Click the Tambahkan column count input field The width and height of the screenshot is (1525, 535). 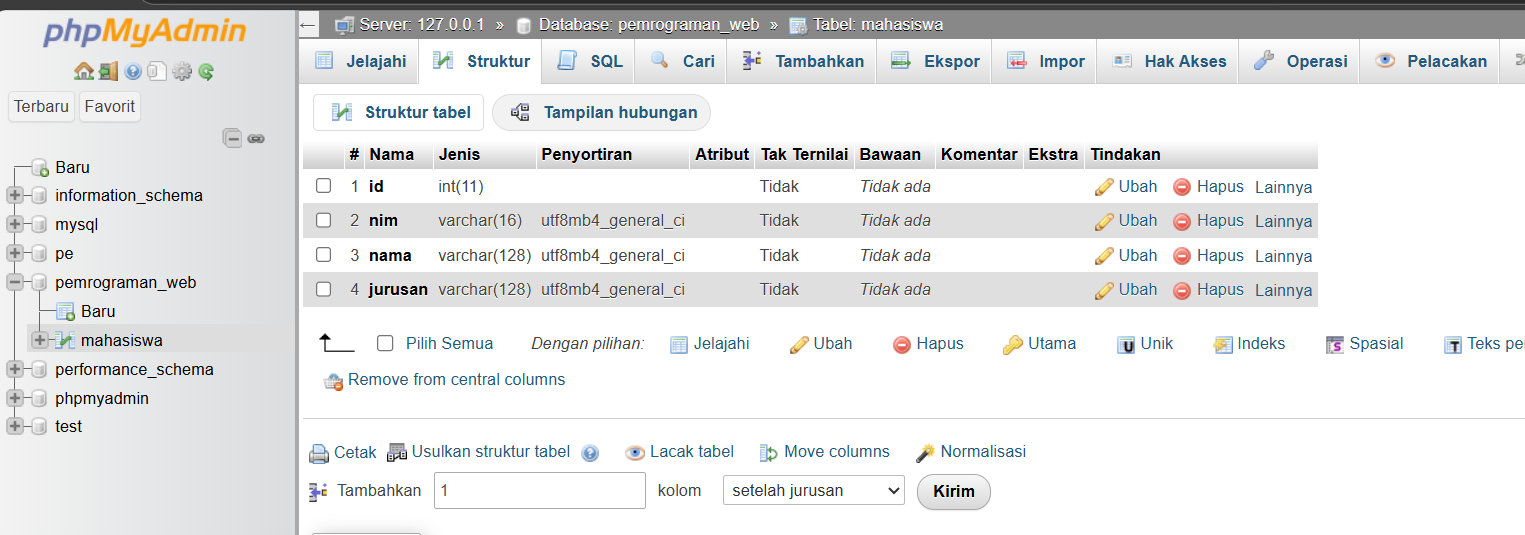tap(539, 491)
